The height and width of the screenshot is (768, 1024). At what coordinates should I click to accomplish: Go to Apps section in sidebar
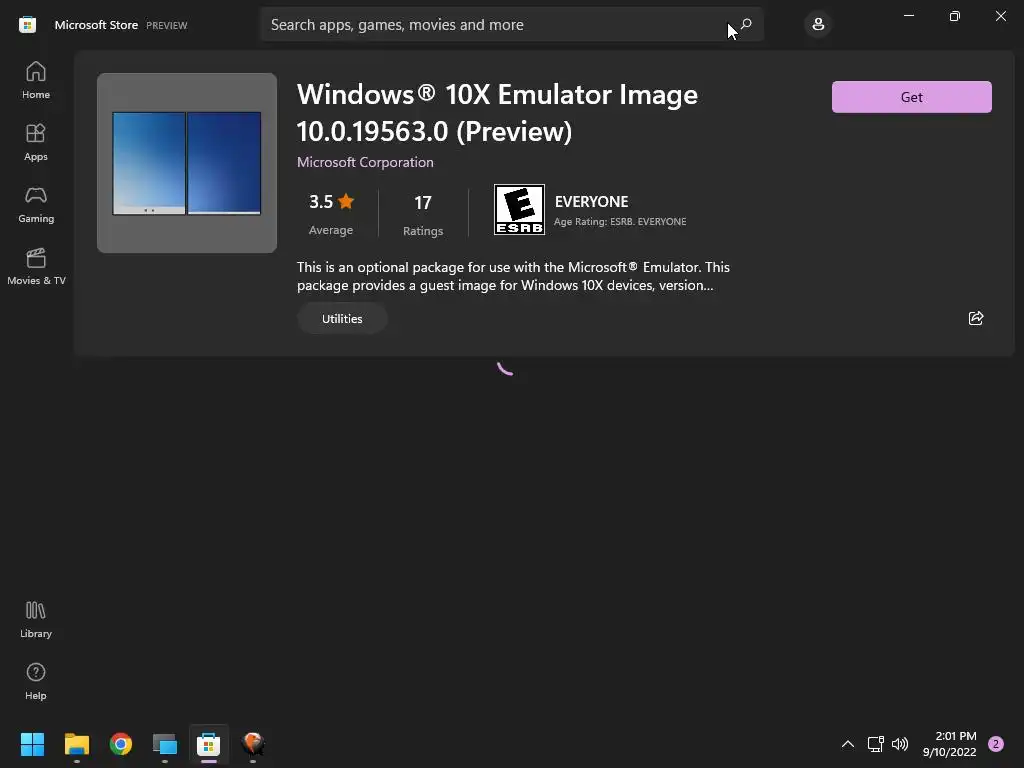[x=36, y=142]
